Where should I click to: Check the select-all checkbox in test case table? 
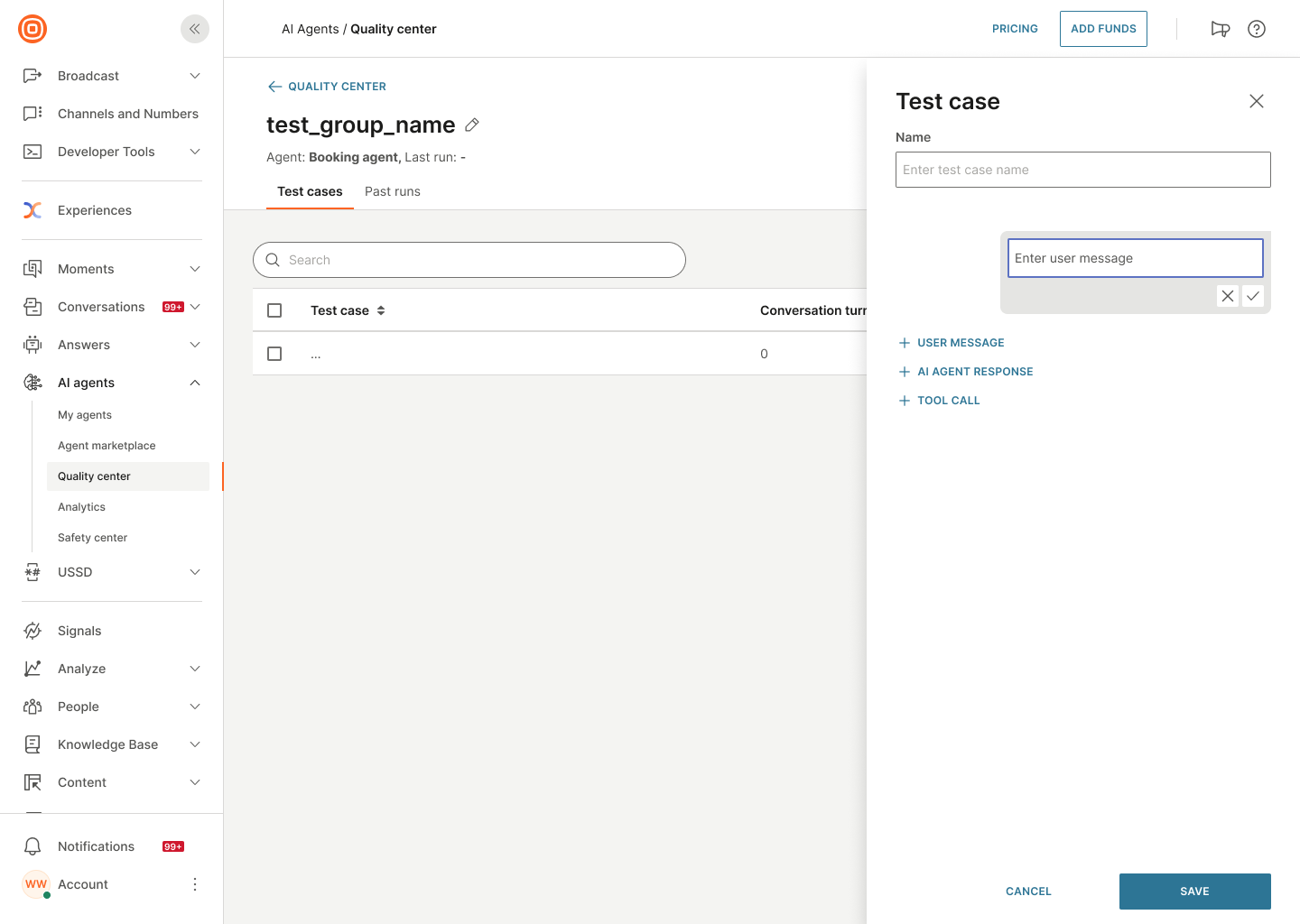pyautogui.click(x=274, y=310)
